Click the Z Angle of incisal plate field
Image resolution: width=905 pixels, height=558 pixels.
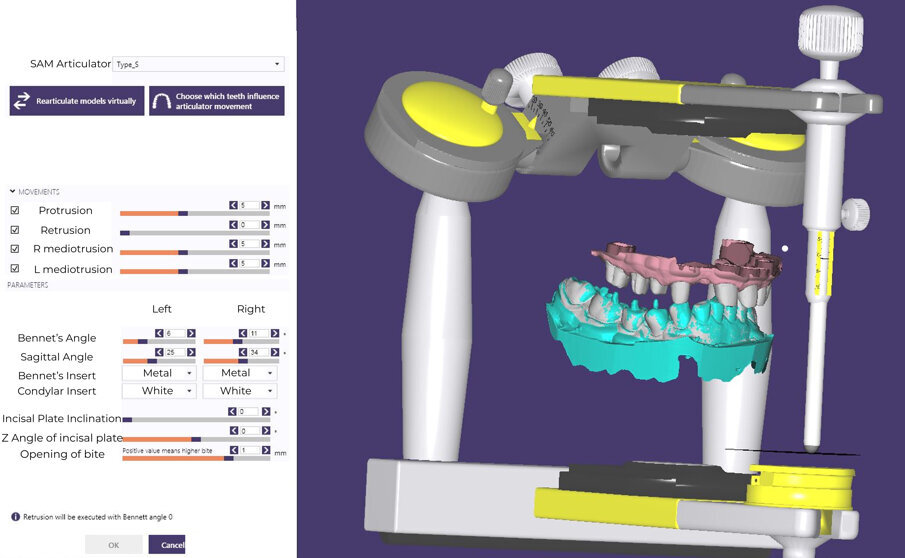click(249, 431)
